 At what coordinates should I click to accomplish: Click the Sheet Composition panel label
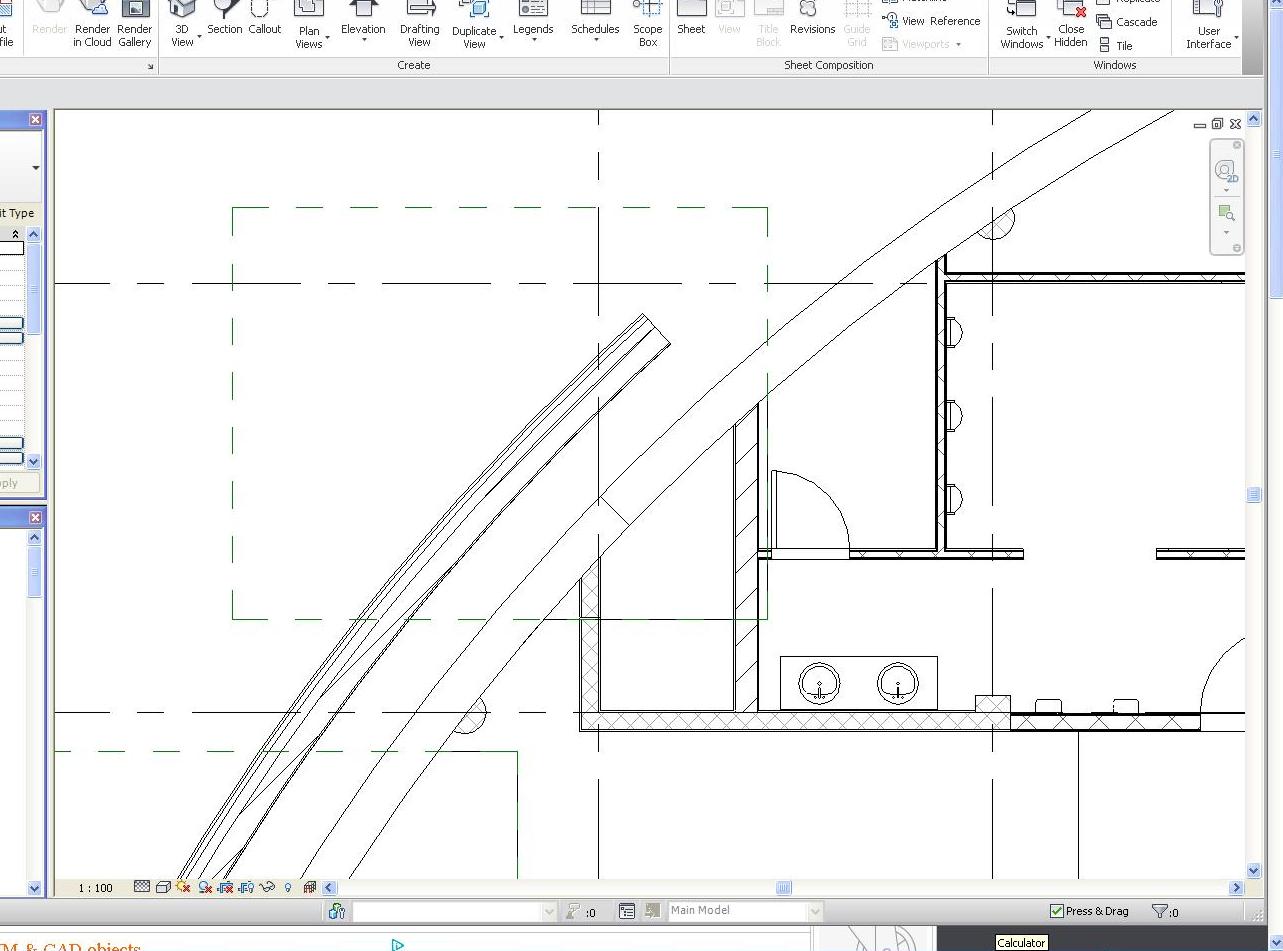828,65
